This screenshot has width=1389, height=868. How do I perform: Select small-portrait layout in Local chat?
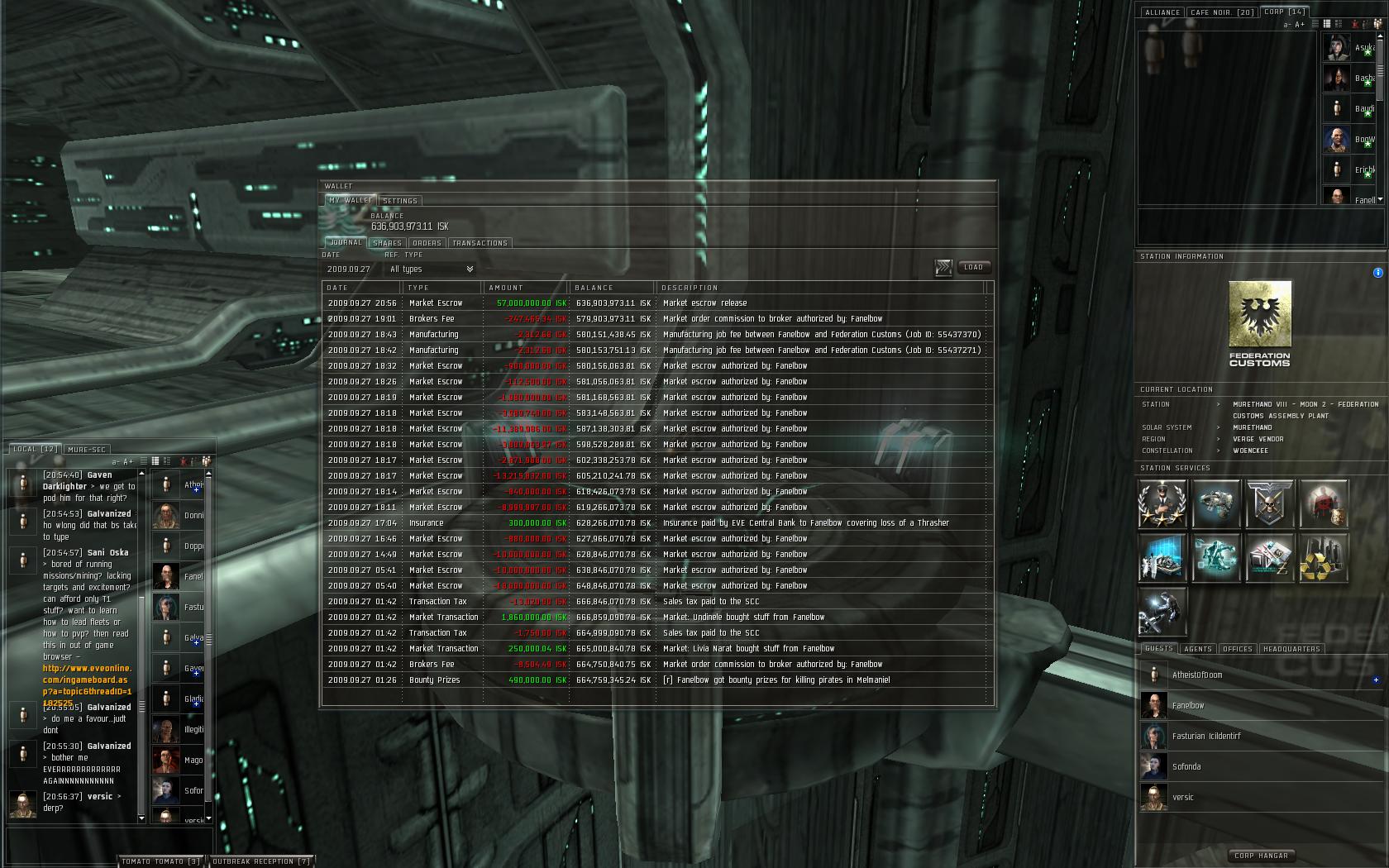click(155, 461)
